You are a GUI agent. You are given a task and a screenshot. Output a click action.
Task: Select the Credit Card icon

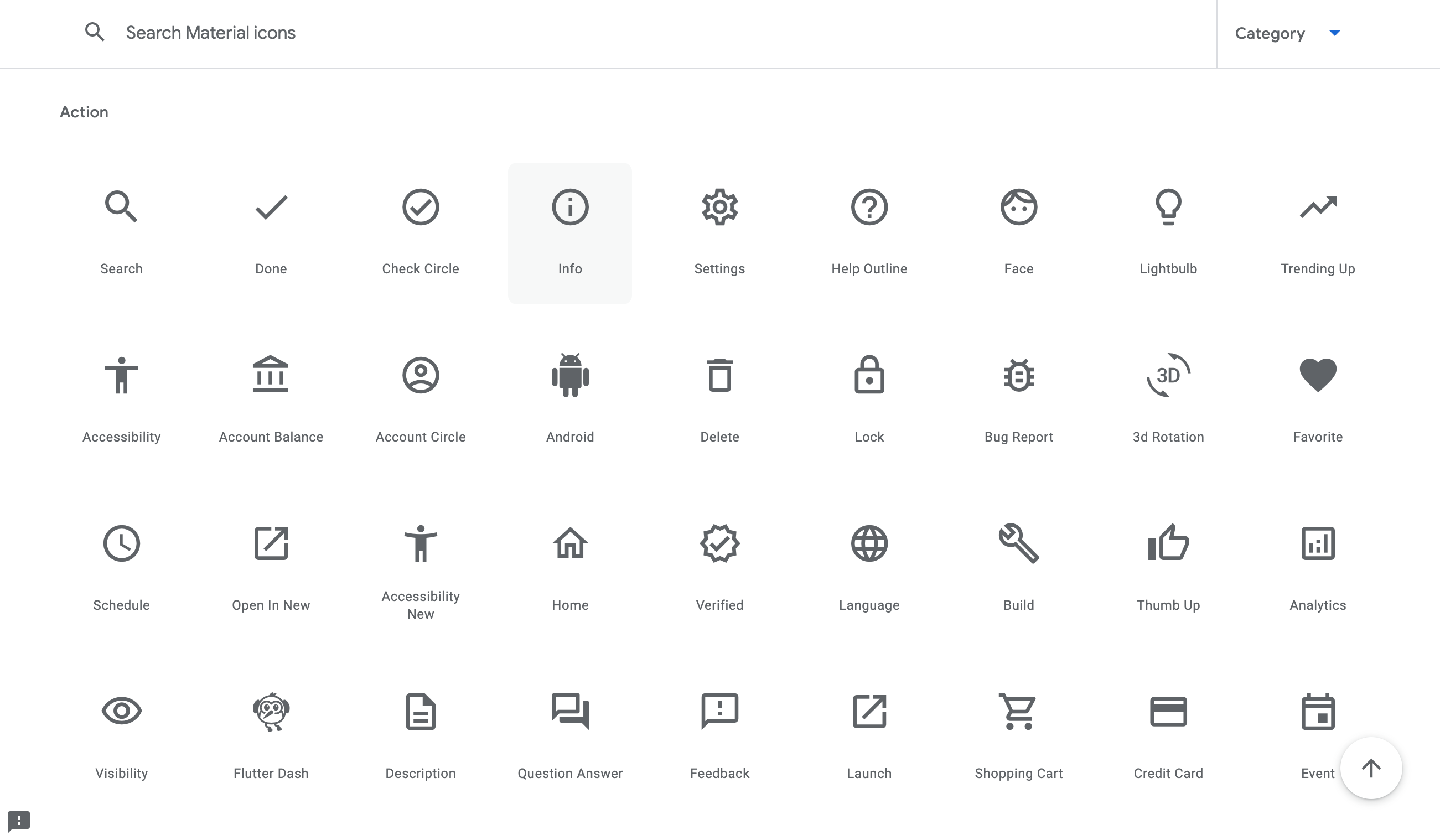(x=1169, y=712)
